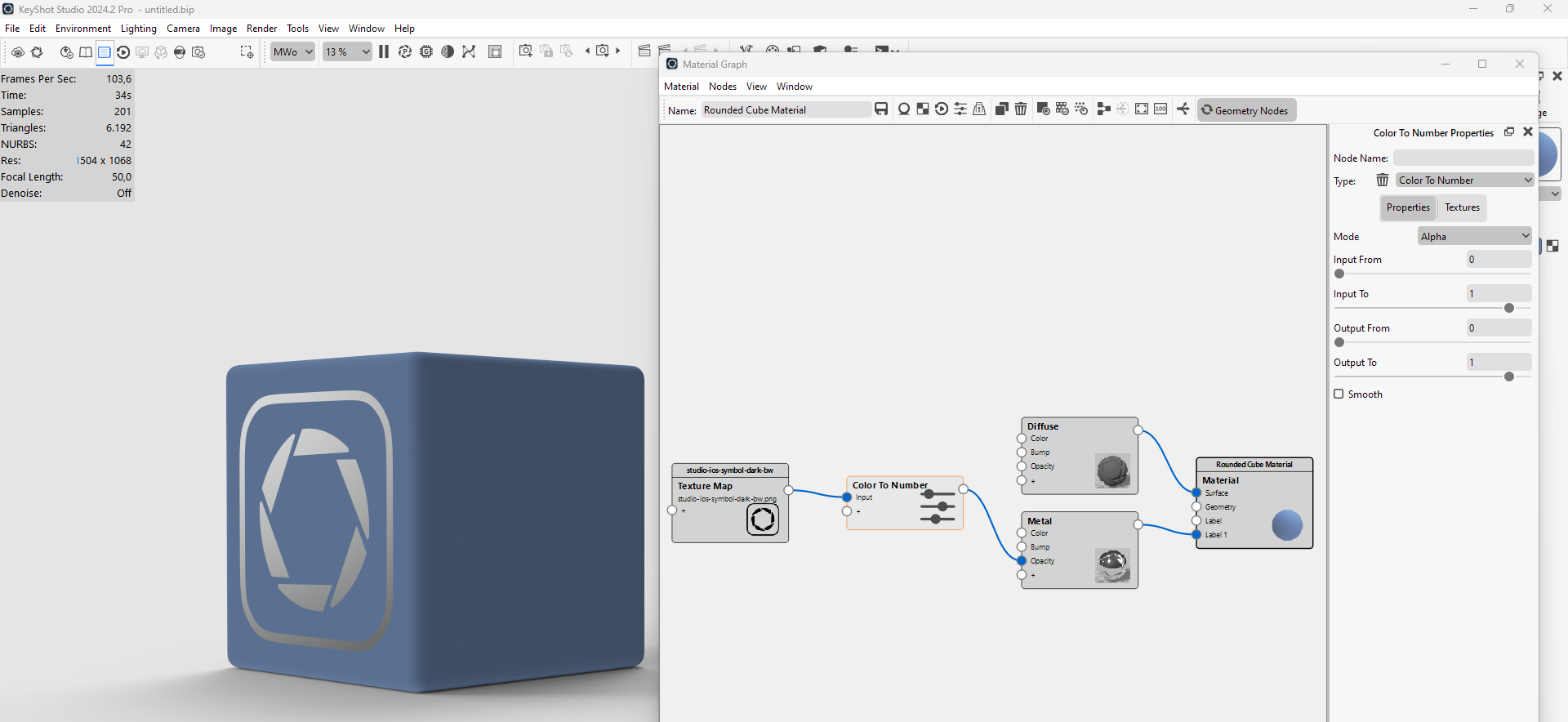The height and width of the screenshot is (722, 1568).
Task: Click the checkerboard texture node icon
Action: tap(923, 109)
